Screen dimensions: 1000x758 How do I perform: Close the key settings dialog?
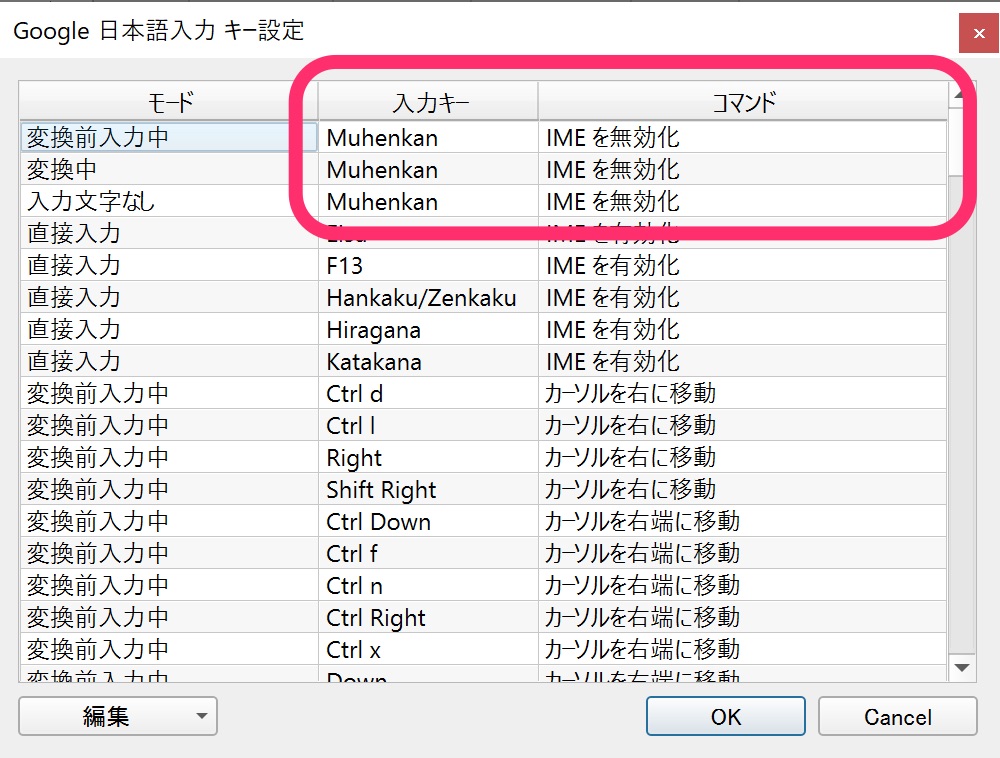[979, 33]
